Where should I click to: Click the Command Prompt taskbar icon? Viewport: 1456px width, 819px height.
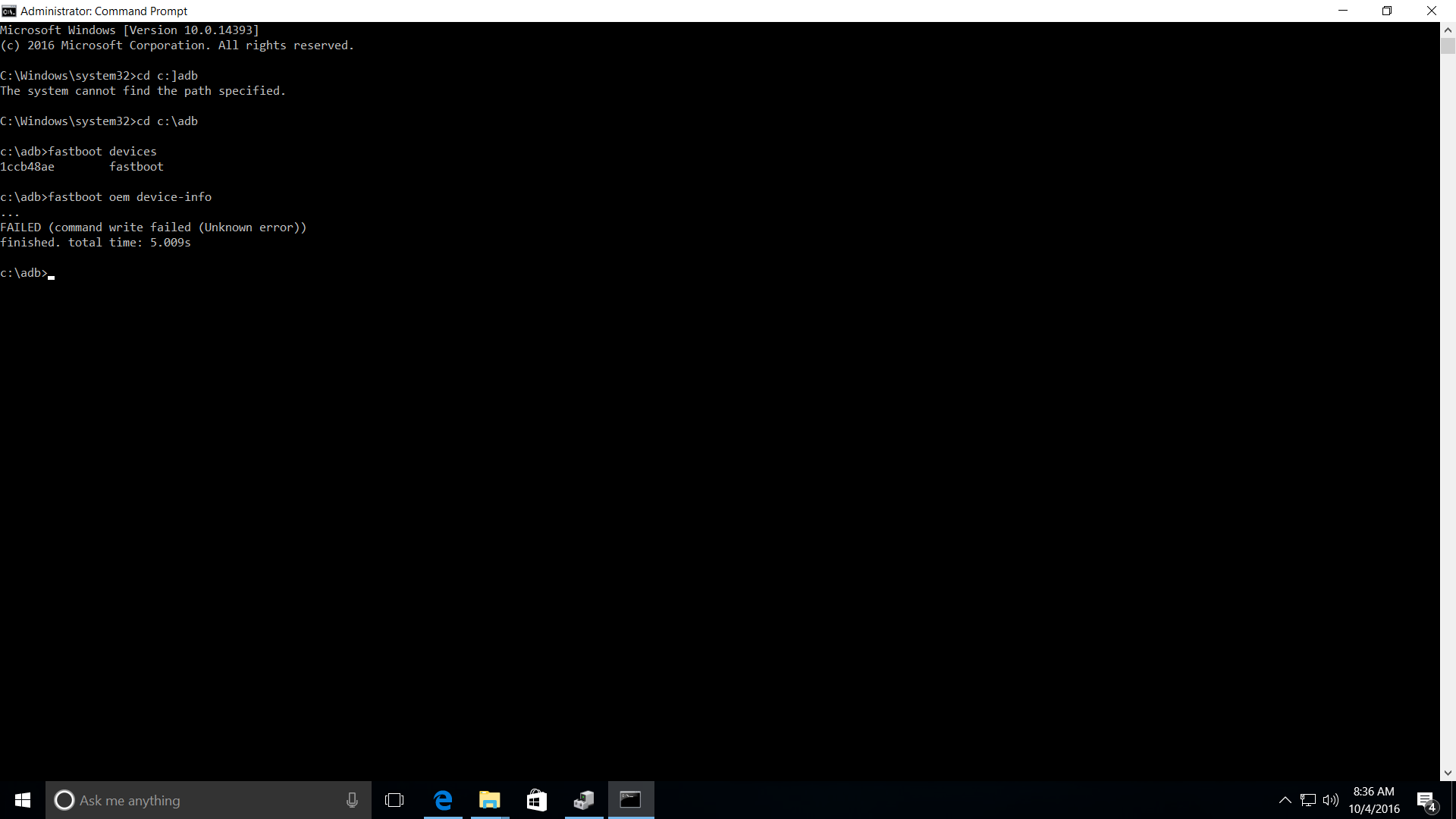point(631,800)
